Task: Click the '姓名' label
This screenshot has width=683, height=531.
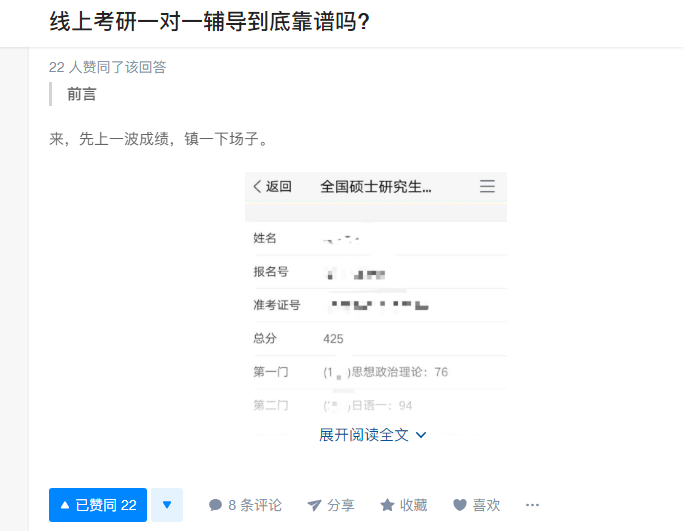Action: coord(265,238)
